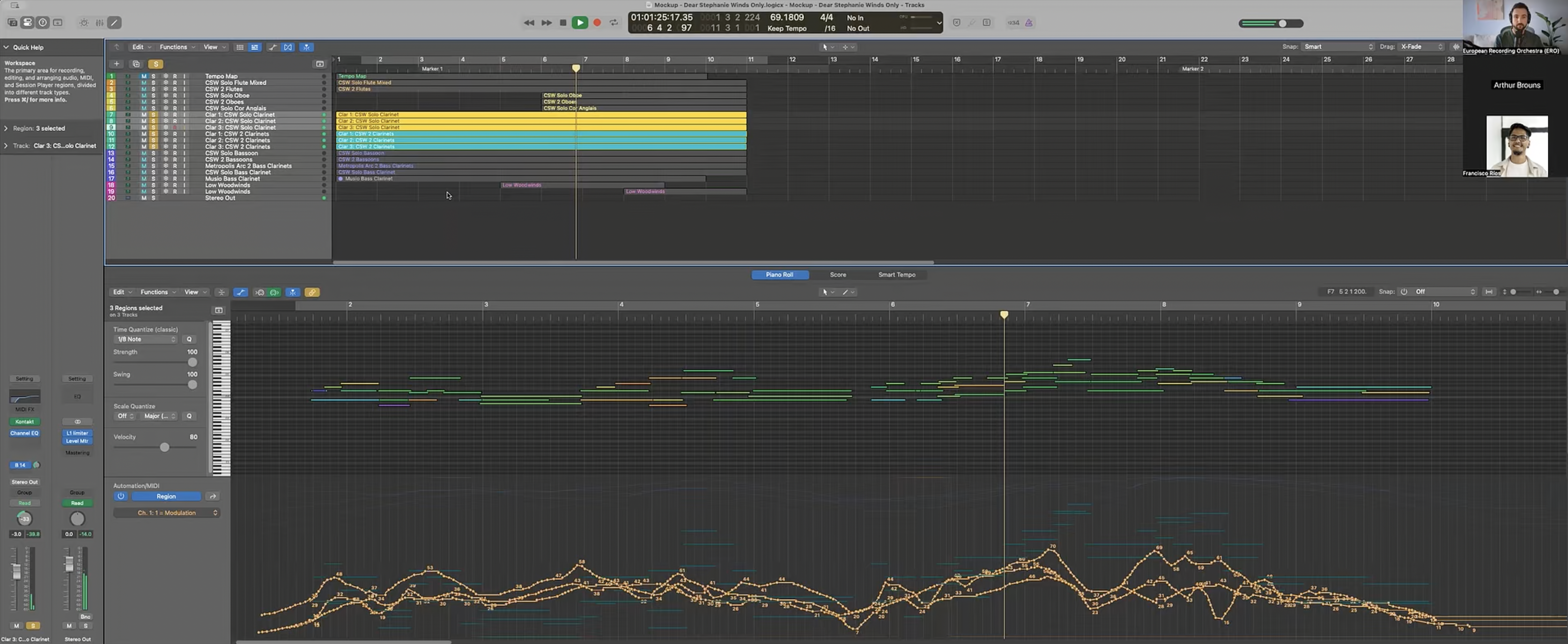Click the waveform zoom icon beside Drag
This screenshot has height=644, width=1568.
tap(1456, 47)
